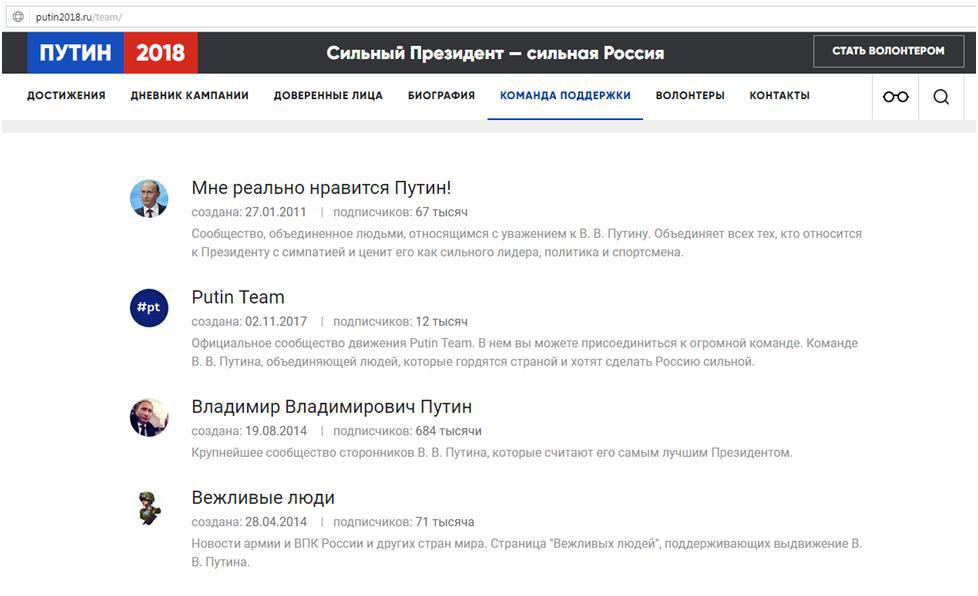This screenshot has width=978, height=596.
Task: Click the description starting Новости армии и ВПК
Action: click(526, 552)
